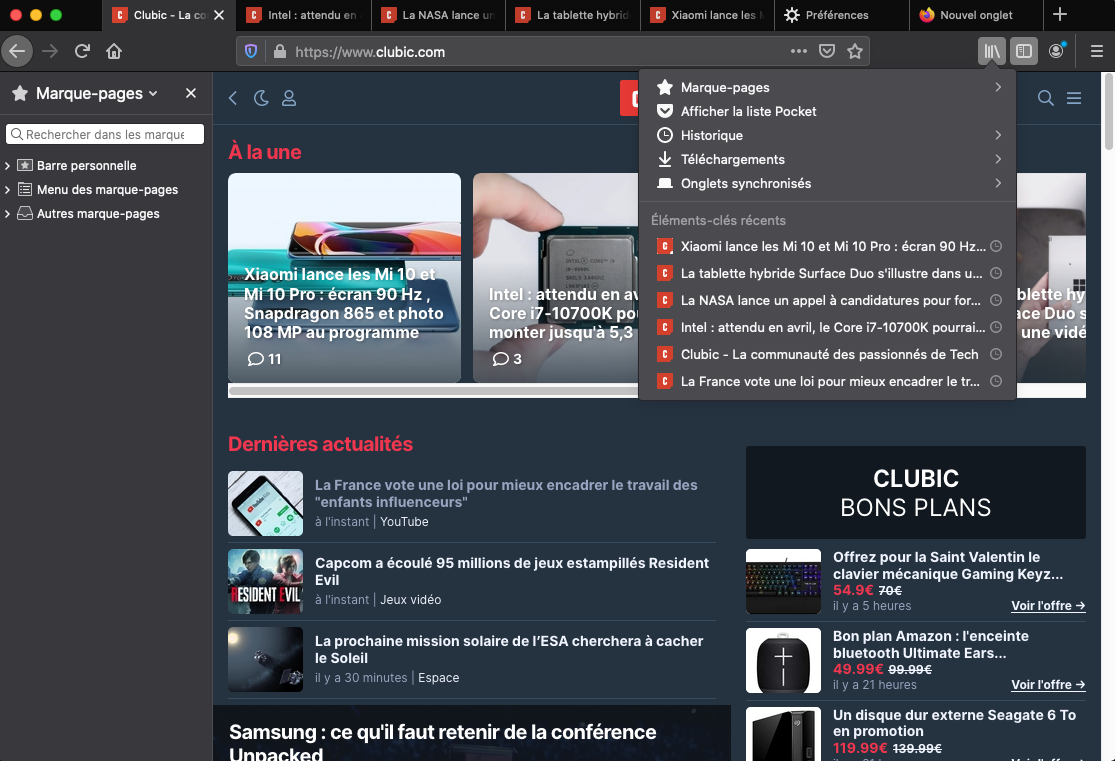The width and height of the screenshot is (1115, 761).
Task: Open comments bubble with 11 on Xiaomi card
Action: click(x=264, y=359)
